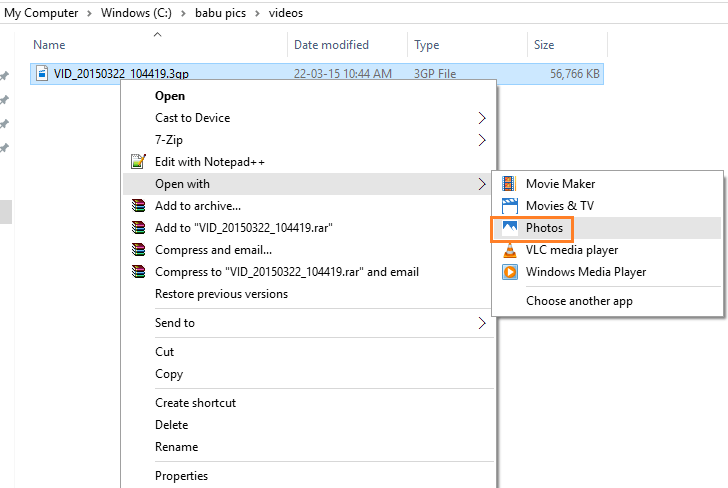The height and width of the screenshot is (488, 728).
Task: Click the Notepad++ icon in context menu
Action: coord(138,162)
